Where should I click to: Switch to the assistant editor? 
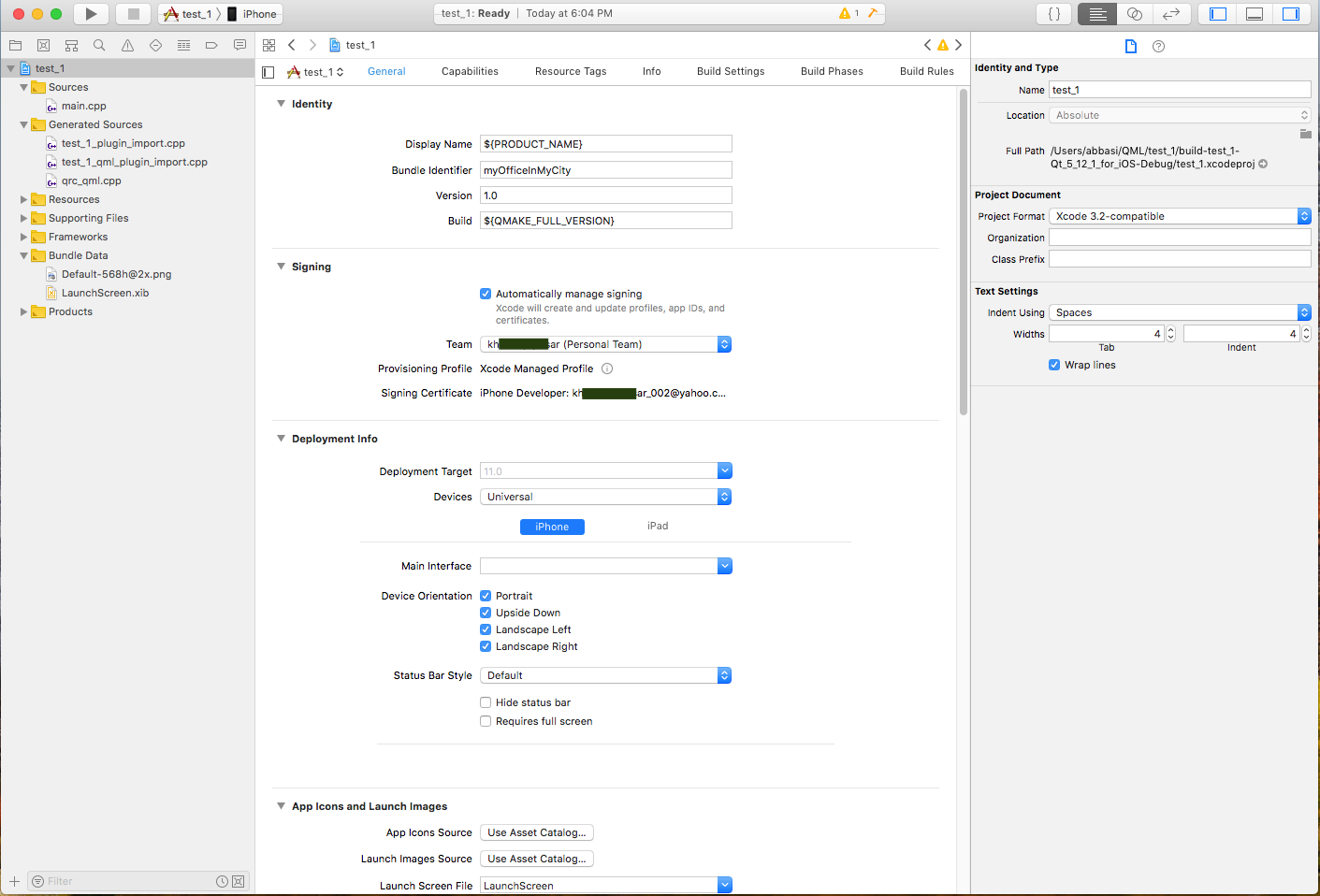coord(1134,14)
